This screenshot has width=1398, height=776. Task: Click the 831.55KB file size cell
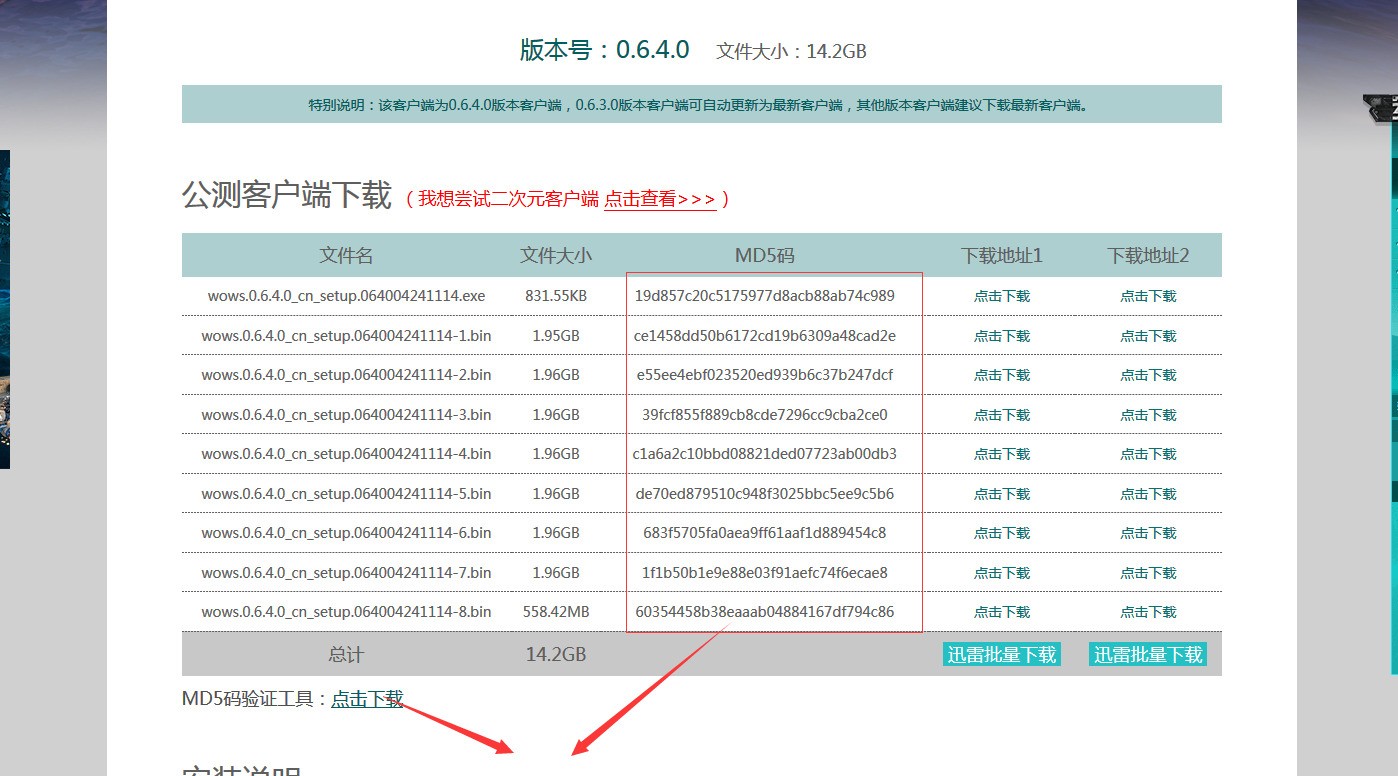(x=556, y=296)
